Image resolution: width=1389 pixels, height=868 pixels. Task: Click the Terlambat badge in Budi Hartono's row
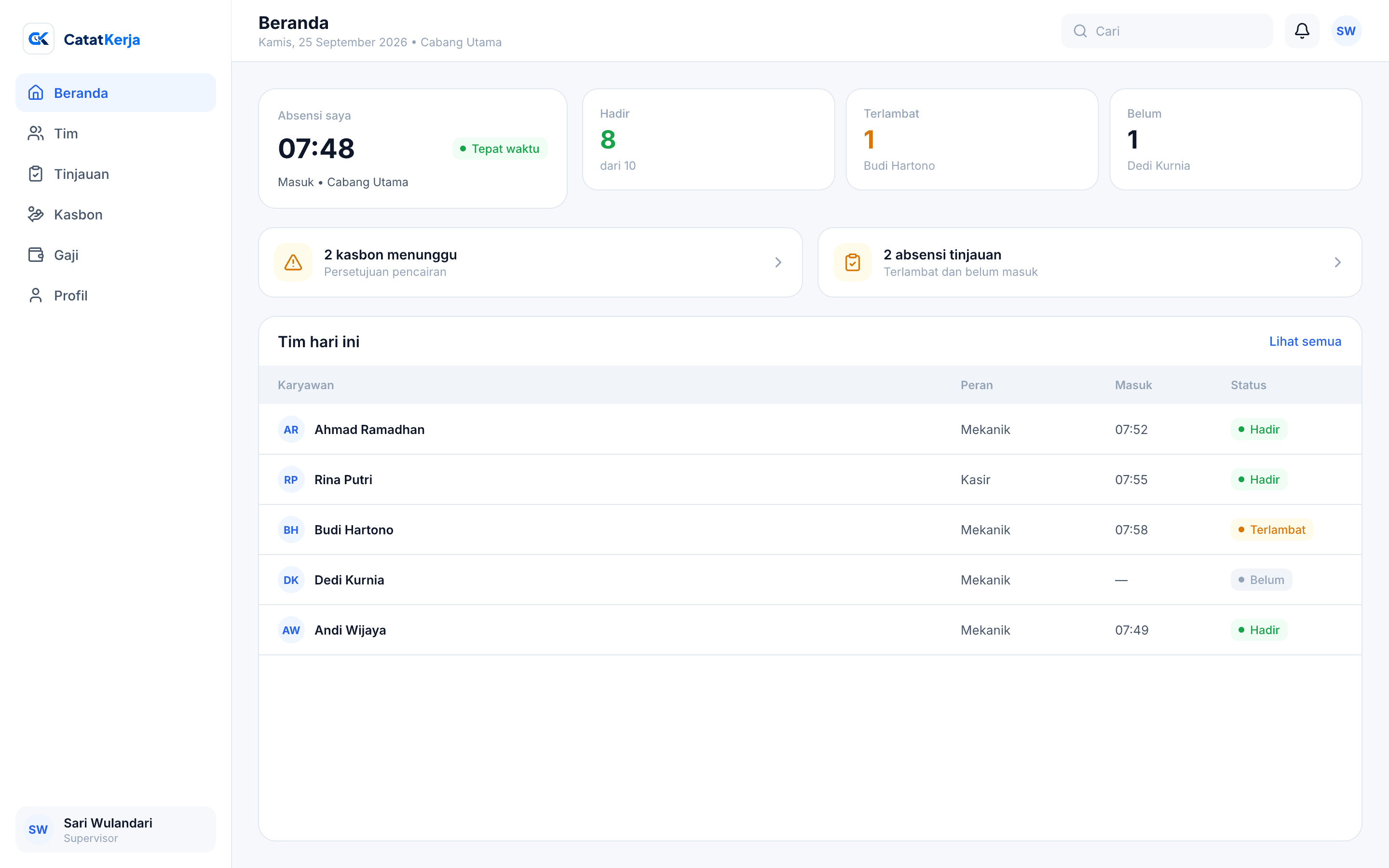1271,530
